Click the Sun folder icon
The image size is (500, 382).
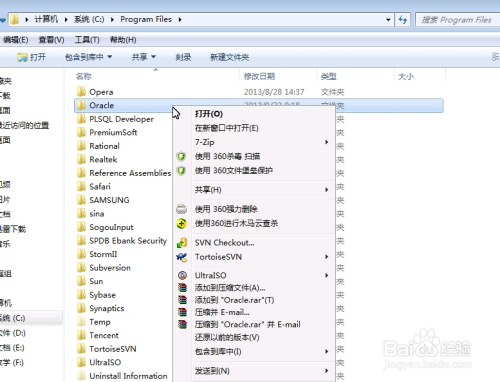[x=81, y=281]
